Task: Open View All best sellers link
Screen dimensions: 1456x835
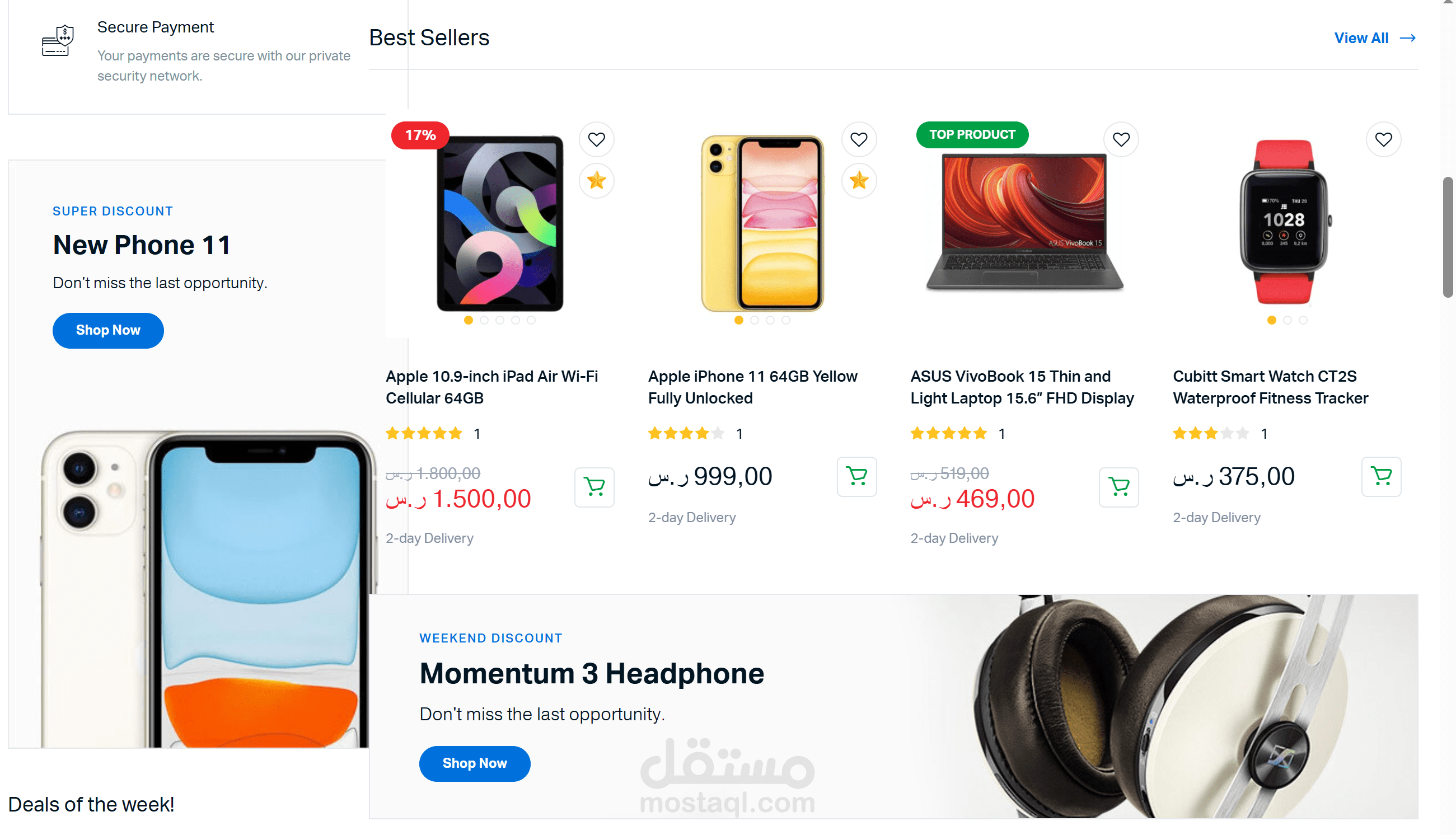Action: (1375, 38)
